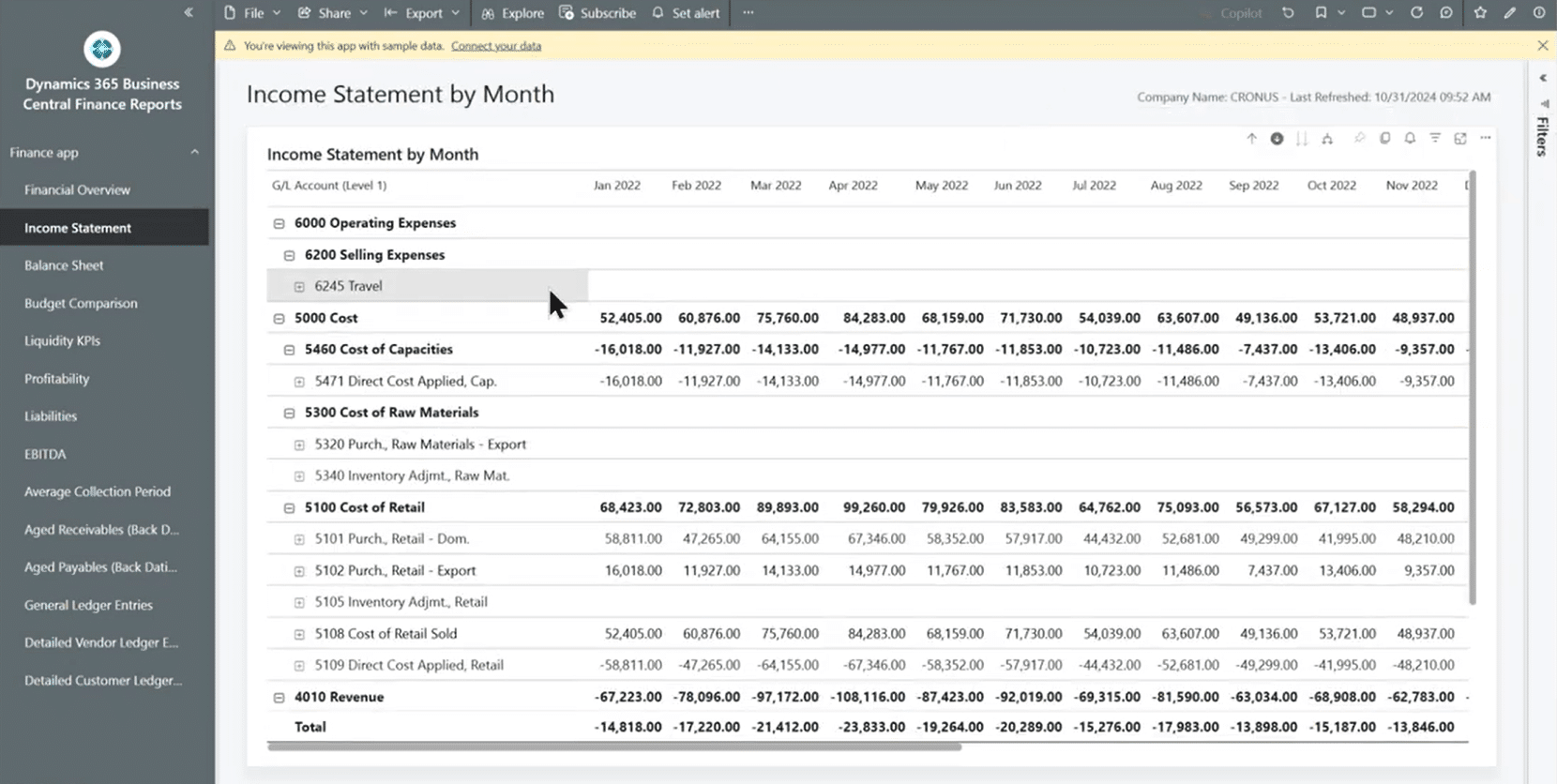Viewport: 1557px width, 784px height.
Task: Open the File dropdown menu
Action: point(252,13)
